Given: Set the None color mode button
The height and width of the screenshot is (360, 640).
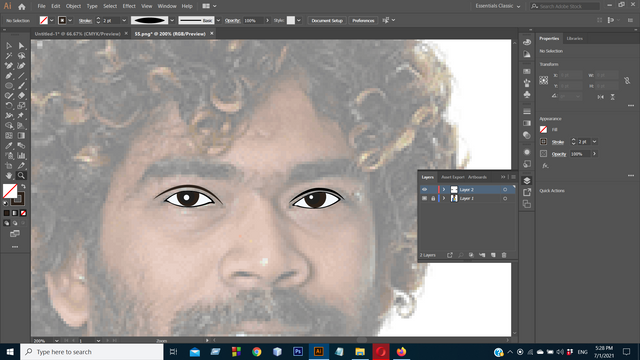Looking at the screenshot, I should click(23, 213).
